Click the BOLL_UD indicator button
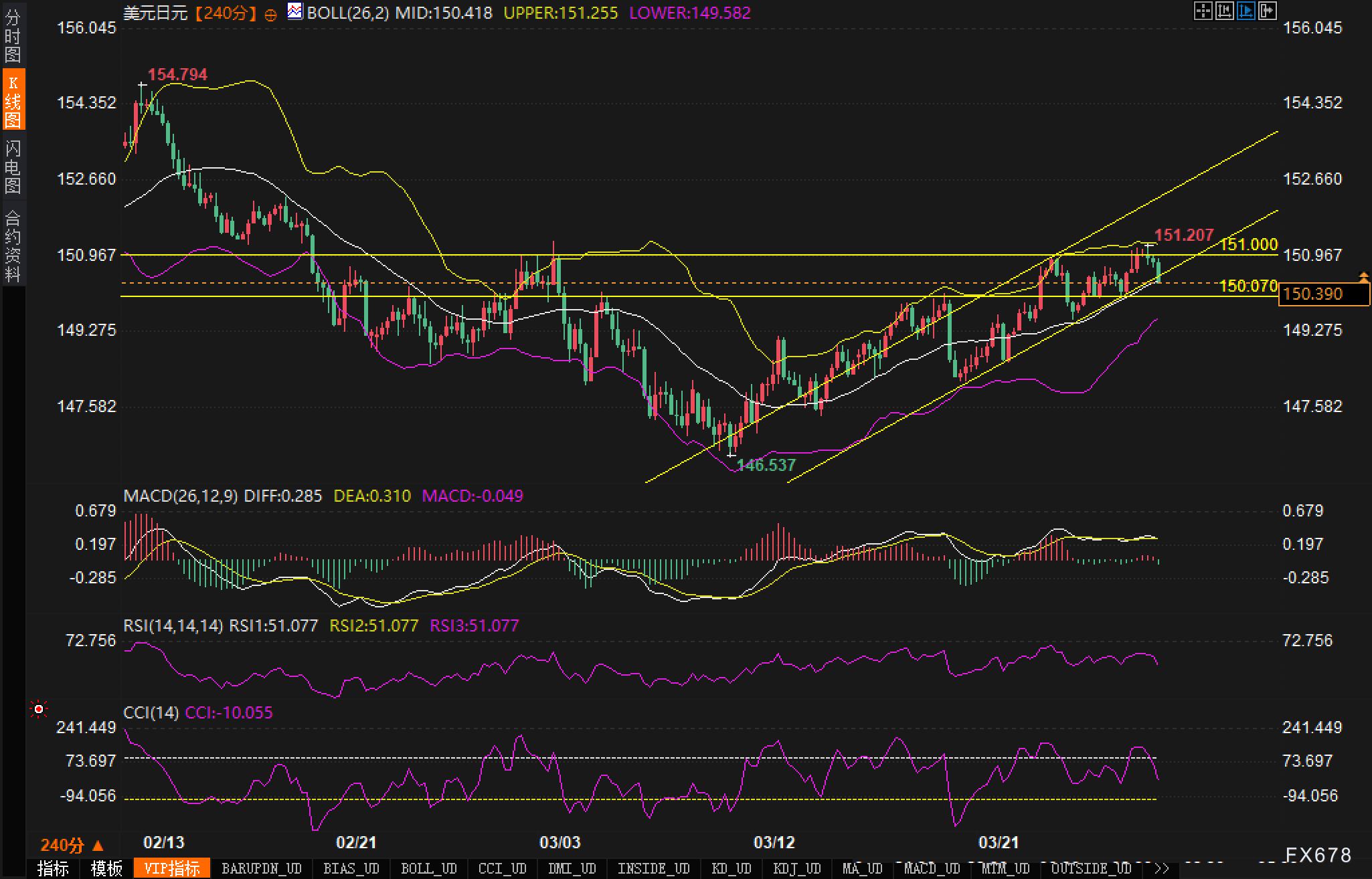This screenshot has height=879, width=1372. tap(428, 869)
